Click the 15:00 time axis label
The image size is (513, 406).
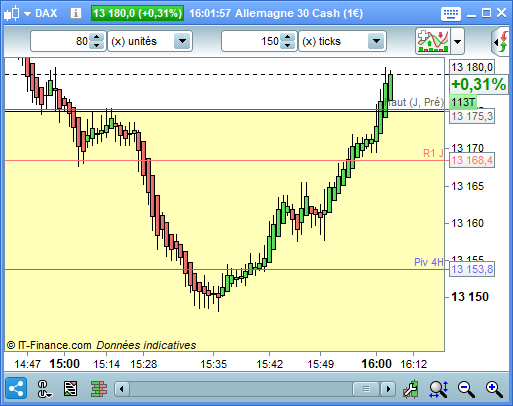(x=64, y=363)
